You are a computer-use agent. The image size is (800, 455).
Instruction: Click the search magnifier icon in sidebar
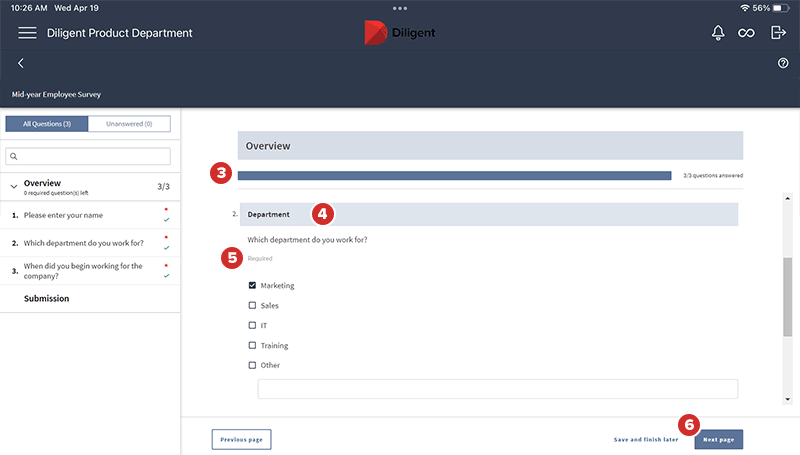14,157
